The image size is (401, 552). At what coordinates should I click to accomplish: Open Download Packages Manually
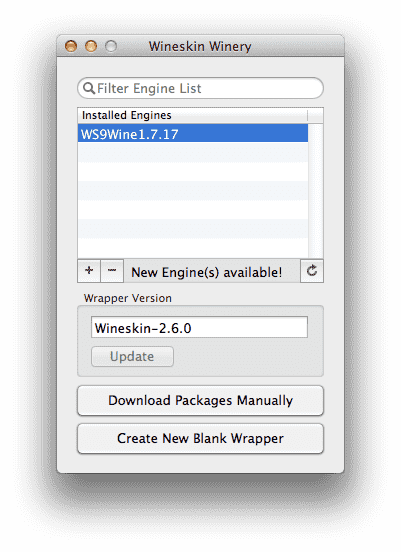[x=200, y=401]
